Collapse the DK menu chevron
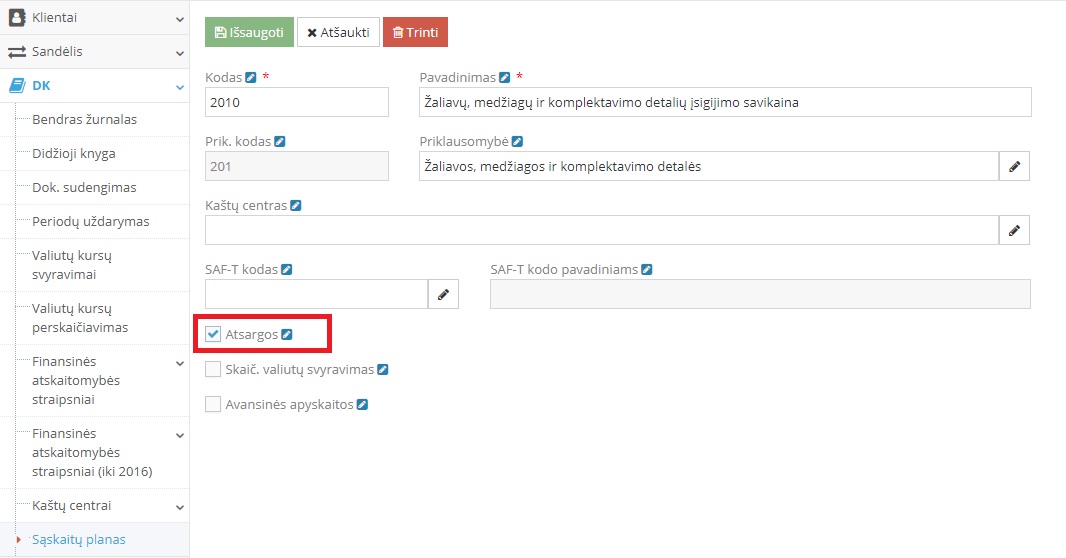1066x558 pixels. pyautogui.click(x=179, y=88)
